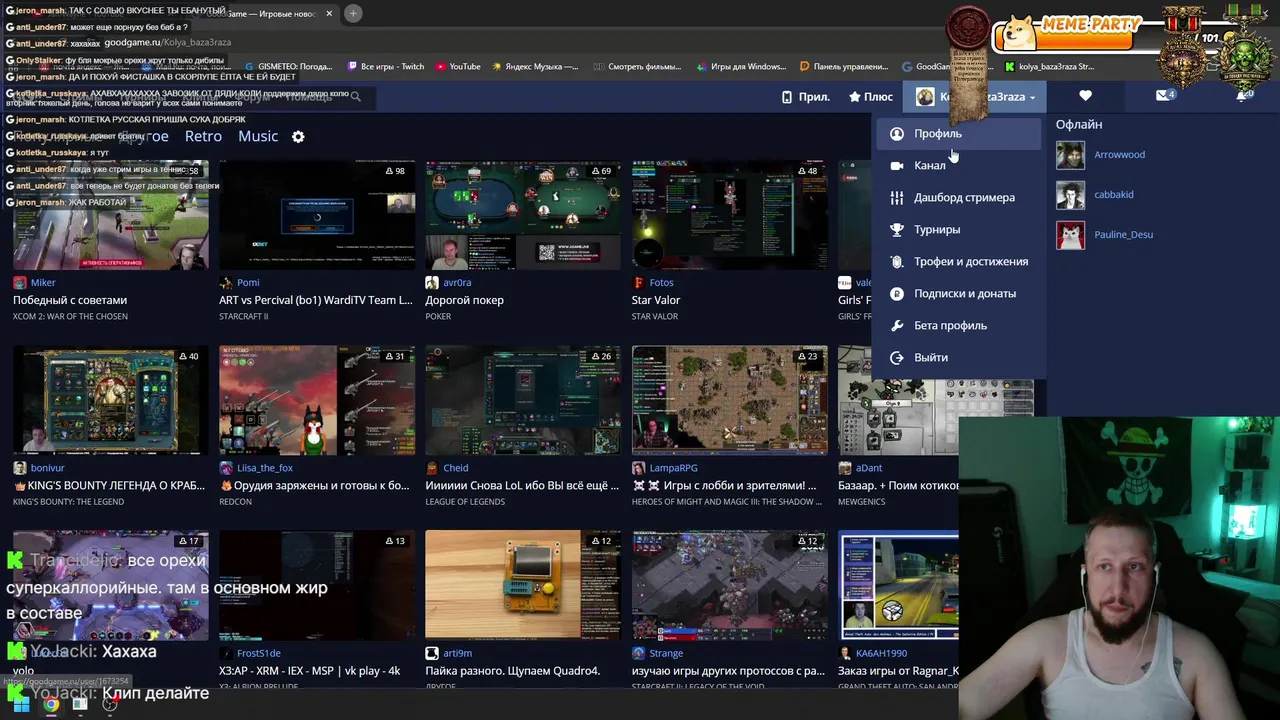Switch to the Music category tab
Screen dimensions: 1280x720
click(x=258, y=136)
